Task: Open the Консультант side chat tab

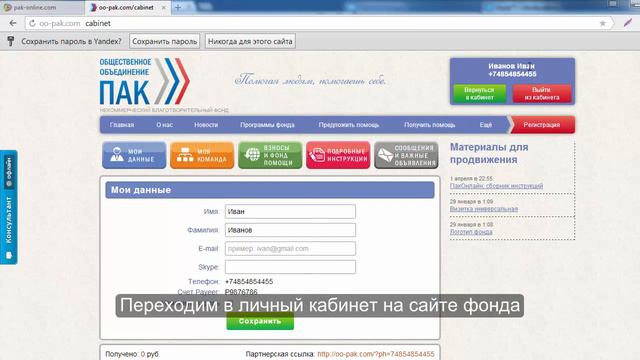Action: coord(9,207)
